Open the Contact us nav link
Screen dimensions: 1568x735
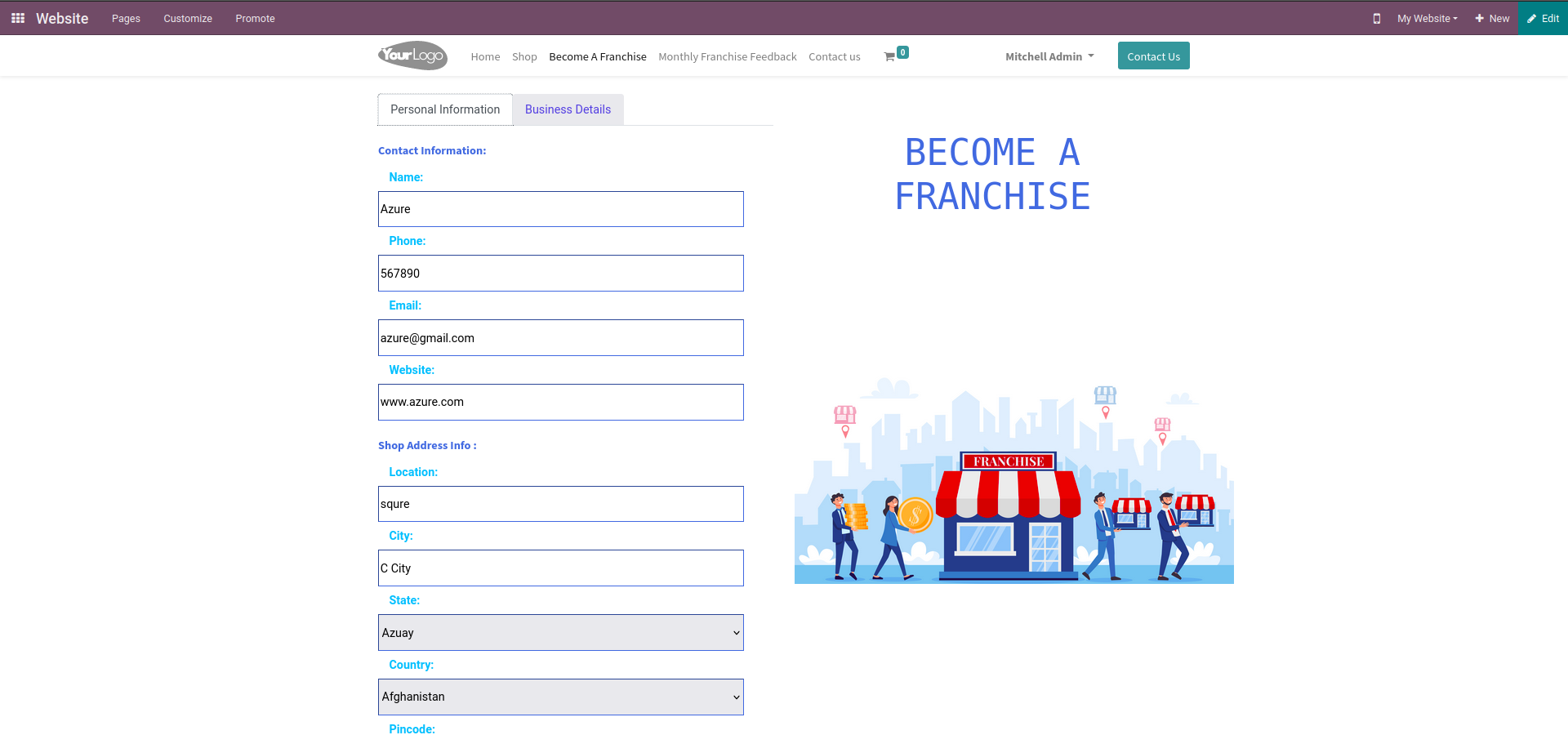click(835, 56)
